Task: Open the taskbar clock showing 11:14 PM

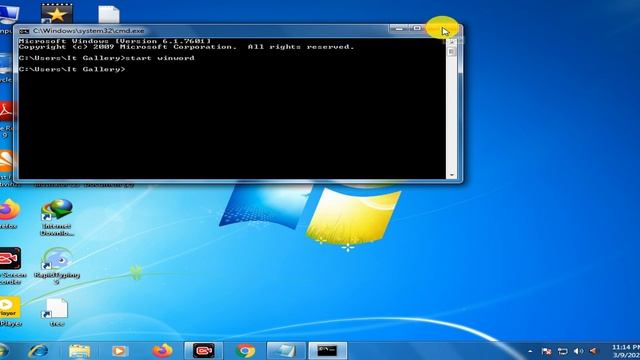Action: coord(626,351)
